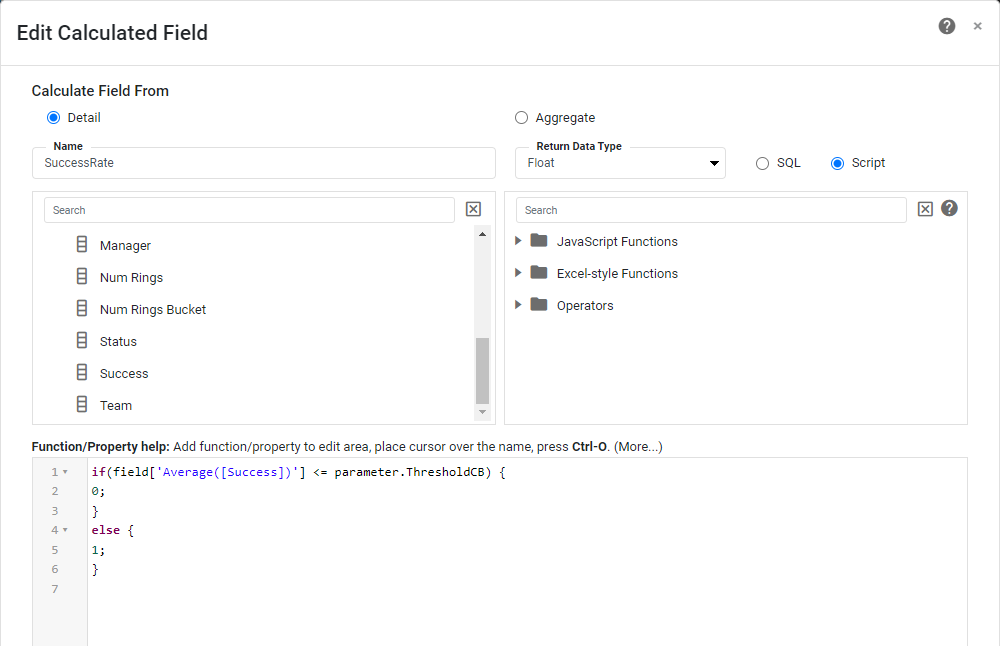The image size is (1000, 646).
Task: Expand the Excel-style Functions tree node
Action: pos(518,272)
